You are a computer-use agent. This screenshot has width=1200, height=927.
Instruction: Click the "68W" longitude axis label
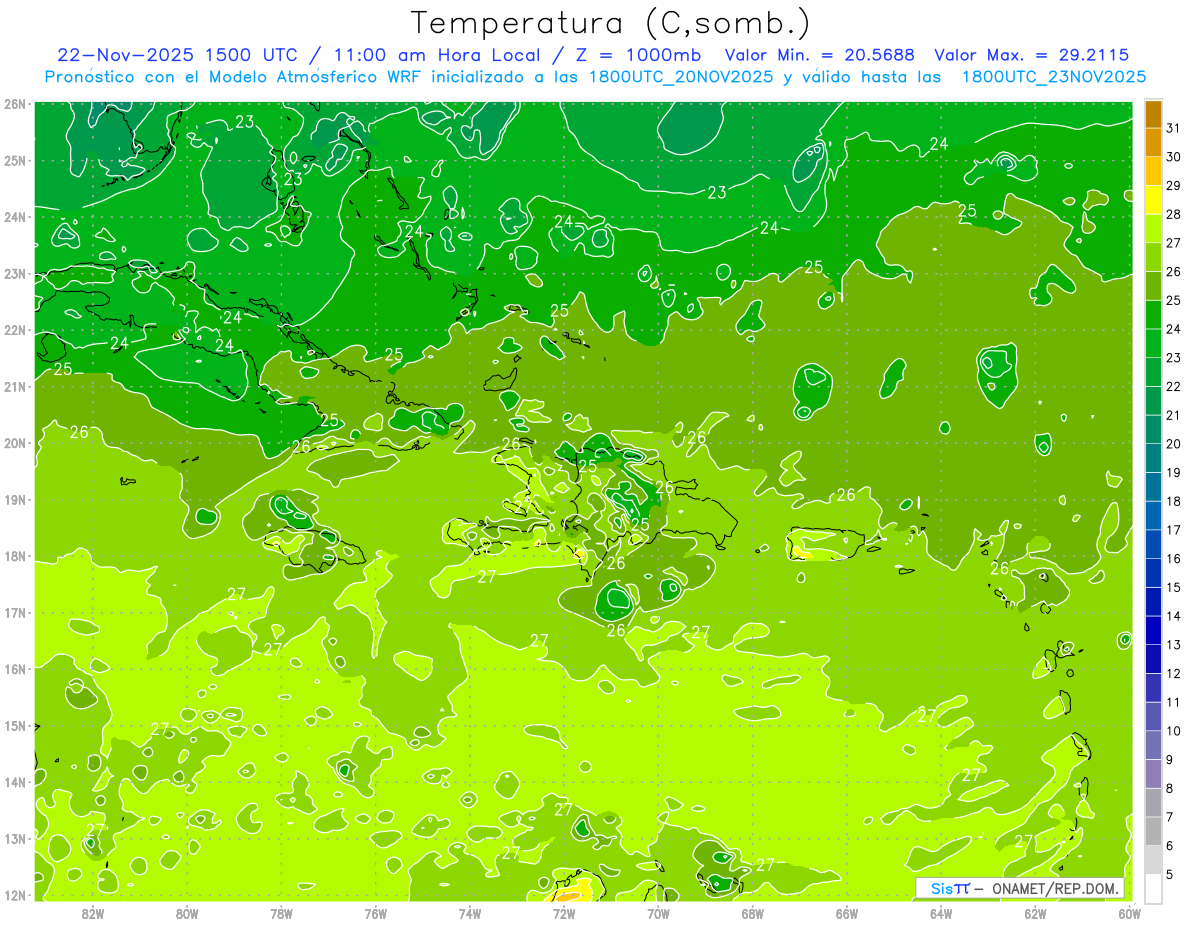click(753, 913)
